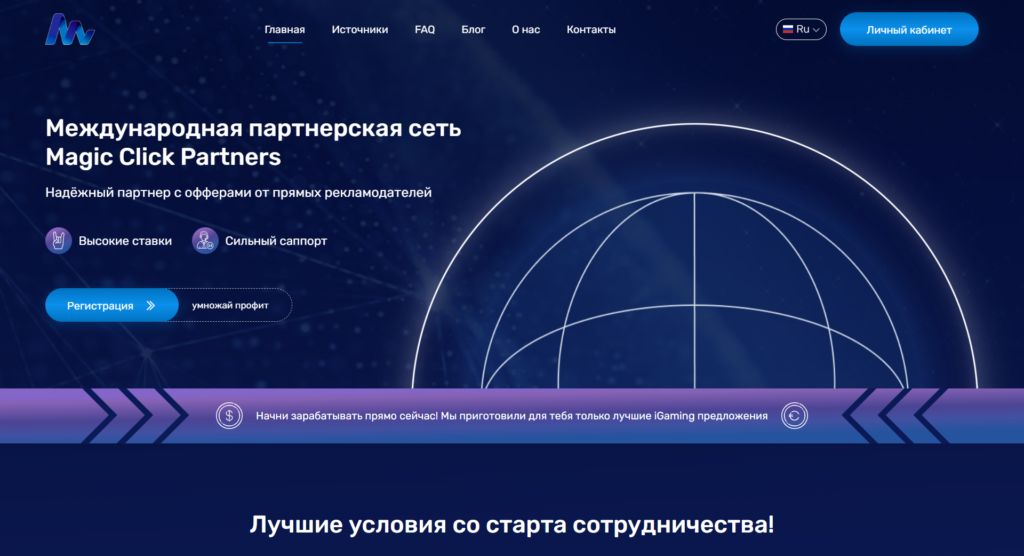This screenshot has height=556, width=1024.
Task: Click the Лучшие условия со старта сотрудничества heading
Action: 512,525
